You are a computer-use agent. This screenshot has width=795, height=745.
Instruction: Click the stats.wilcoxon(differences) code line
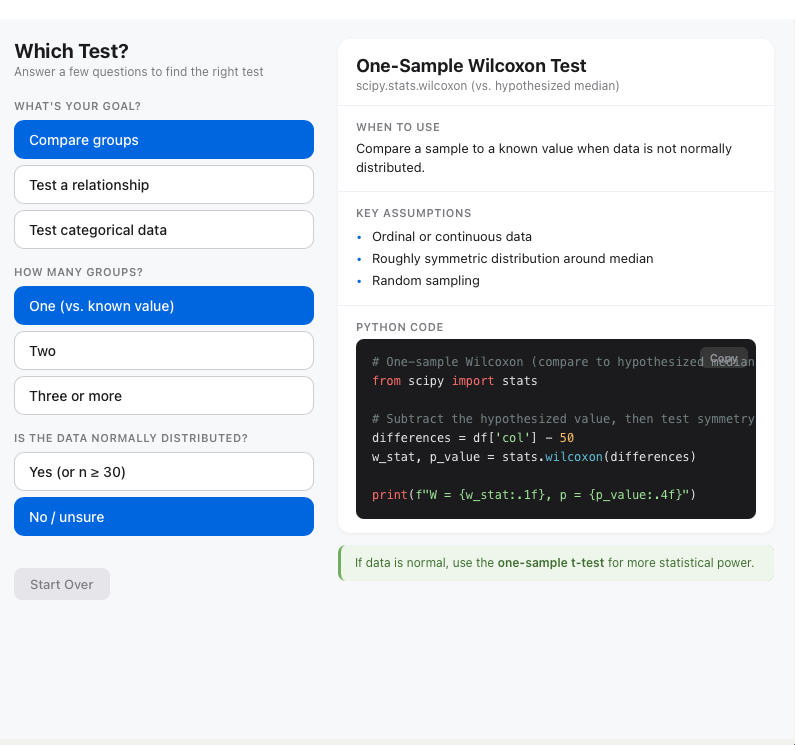[x=534, y=457]
